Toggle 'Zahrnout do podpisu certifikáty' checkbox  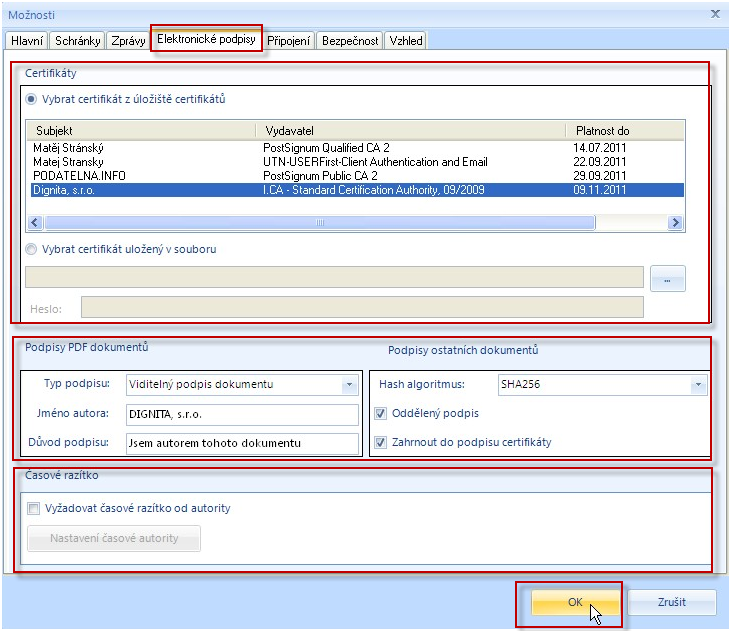pyautogui.click(x=380, y=442)
